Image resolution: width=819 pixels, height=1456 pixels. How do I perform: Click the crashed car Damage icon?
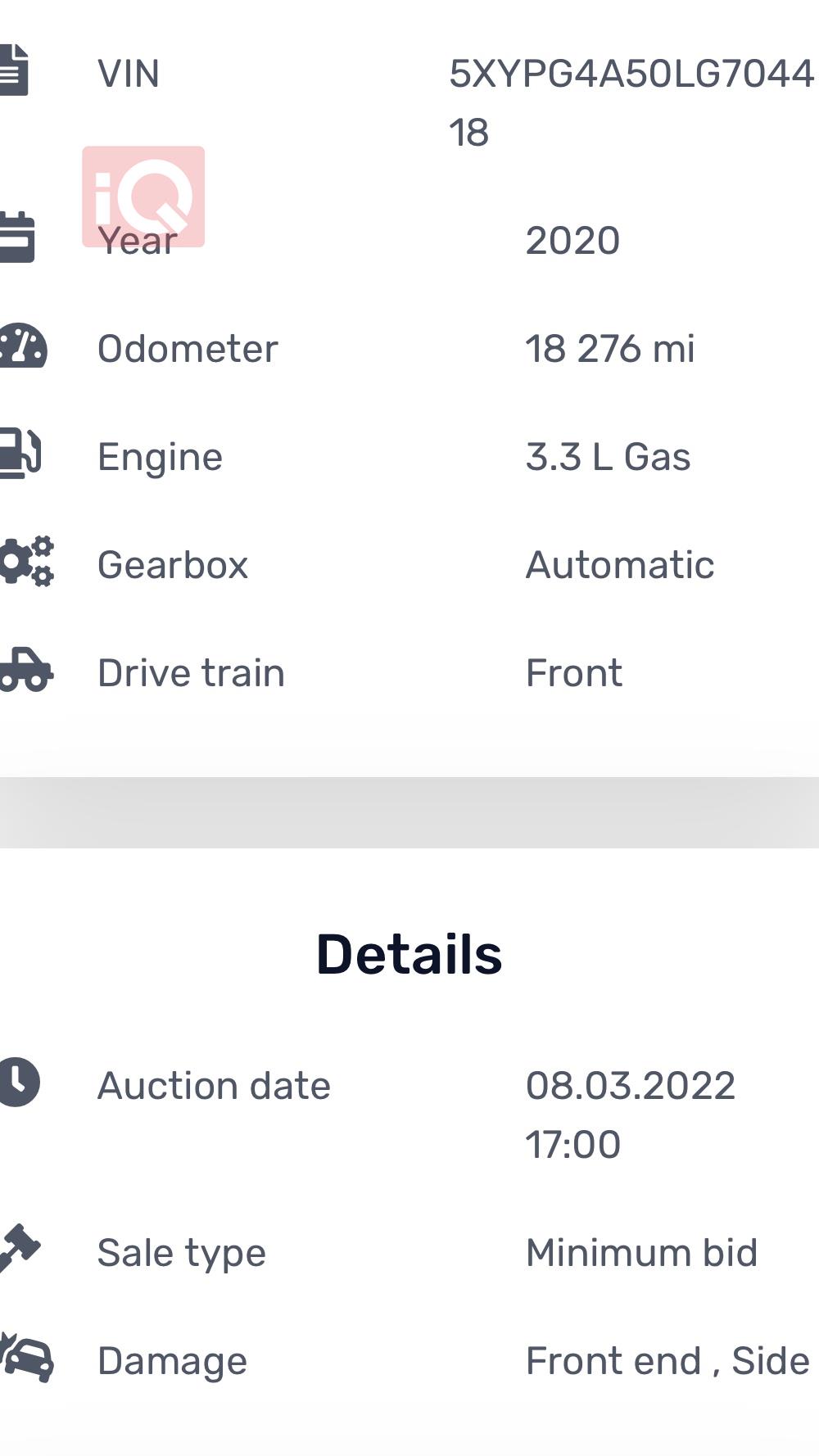pyautogui.click(x=26, y=1358)
